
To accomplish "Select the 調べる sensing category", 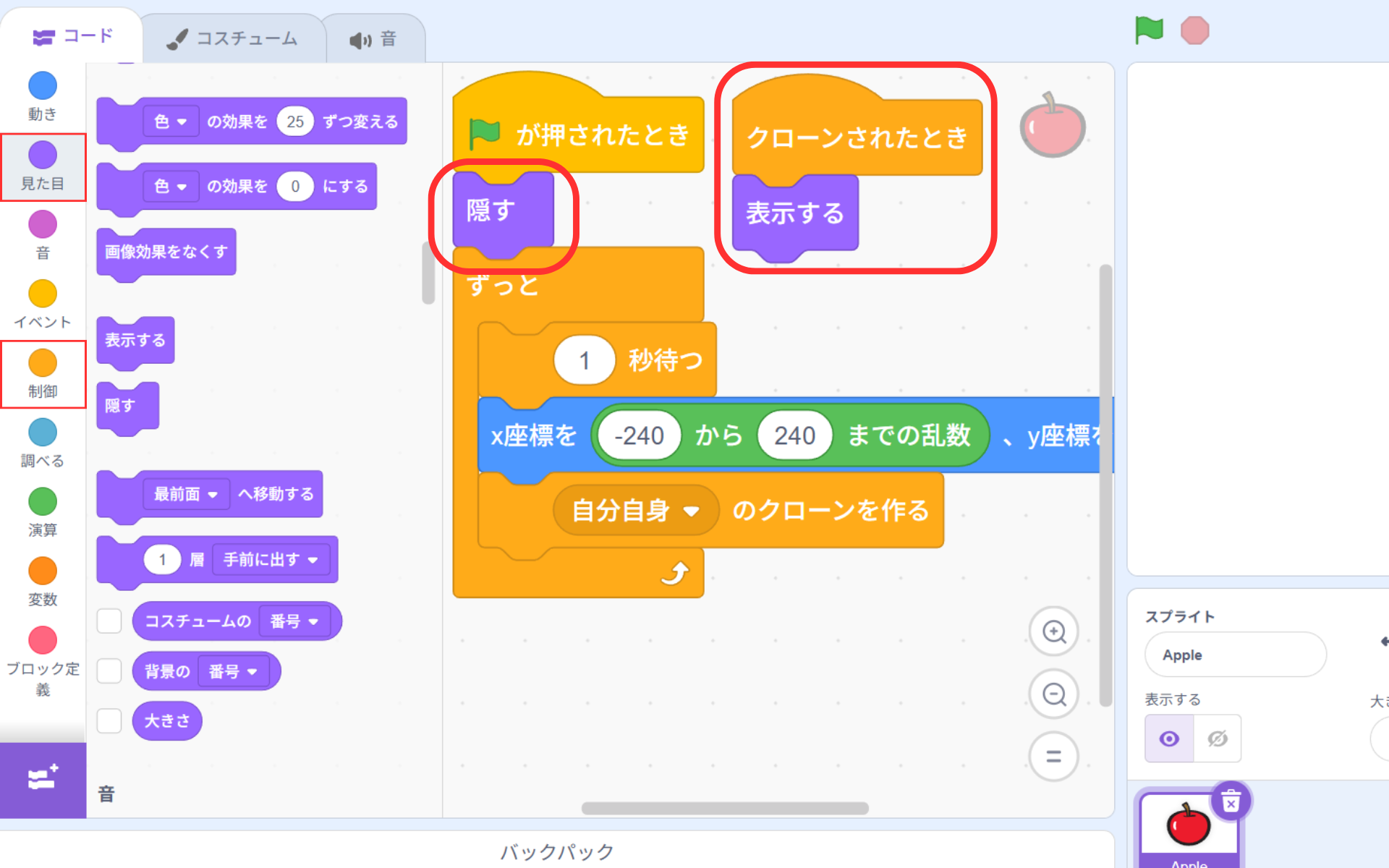I will [x=43, y=443].
